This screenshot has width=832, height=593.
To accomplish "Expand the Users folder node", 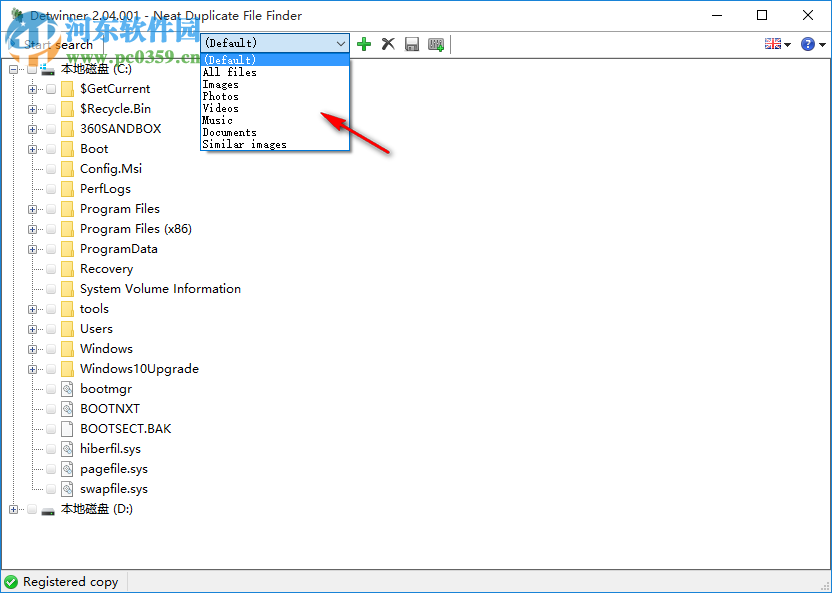I will point(32,329).
